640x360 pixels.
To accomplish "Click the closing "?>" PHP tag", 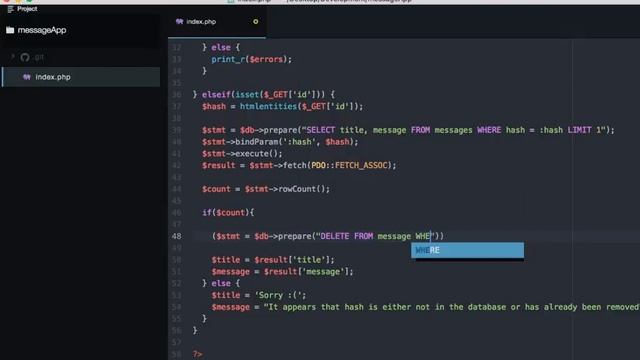I will (198, 354).
